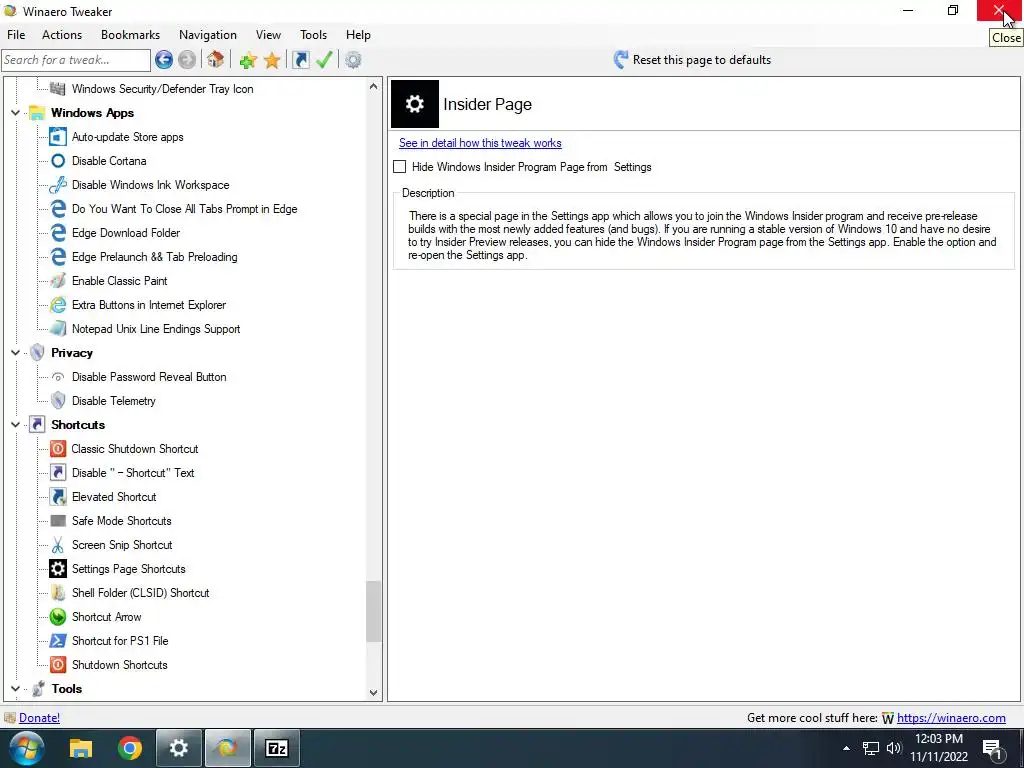Click tree scrollbar down arrow

click(x=374, y=693)
